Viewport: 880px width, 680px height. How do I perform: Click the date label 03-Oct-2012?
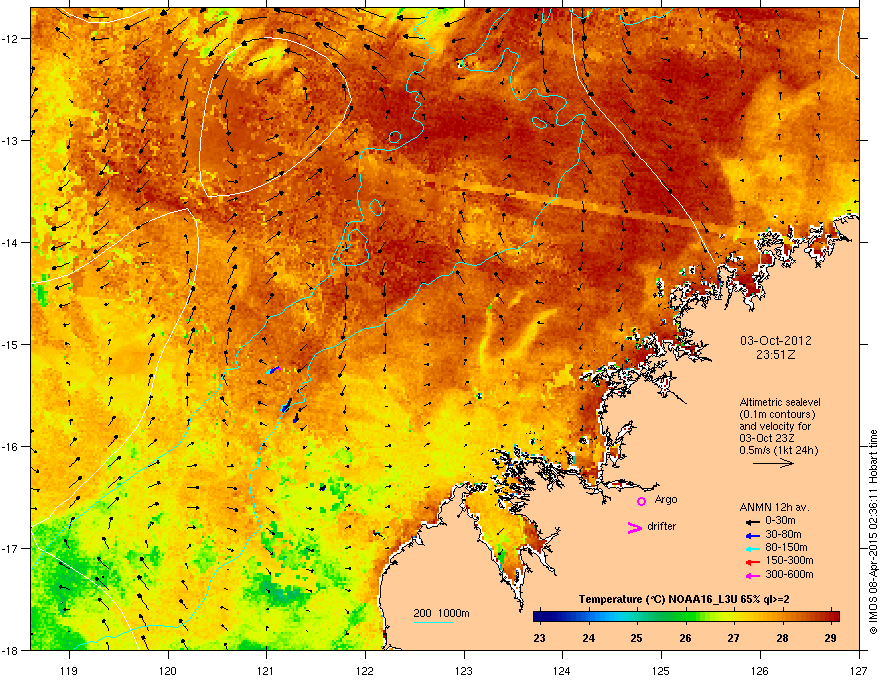pyautogui.click(x=776, y=341)
